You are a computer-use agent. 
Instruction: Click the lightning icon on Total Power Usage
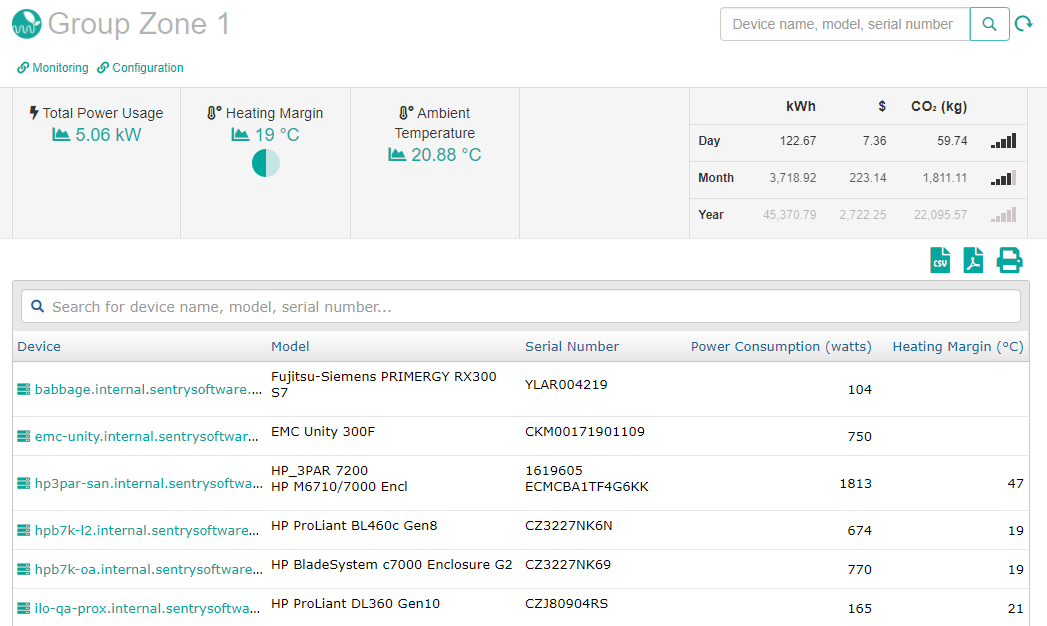click(34, 113)
